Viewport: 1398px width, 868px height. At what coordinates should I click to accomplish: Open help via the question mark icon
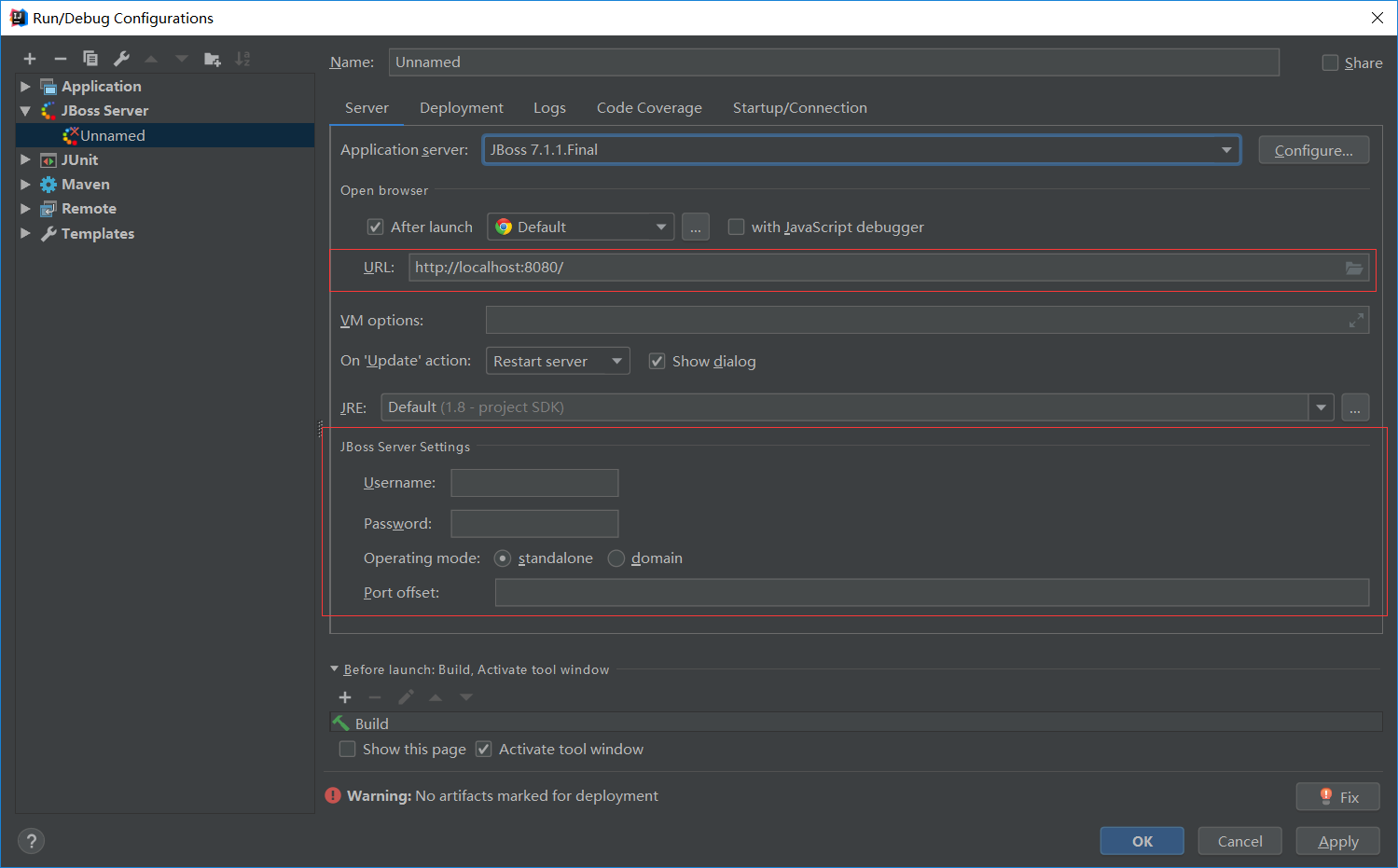coord(30,840)
